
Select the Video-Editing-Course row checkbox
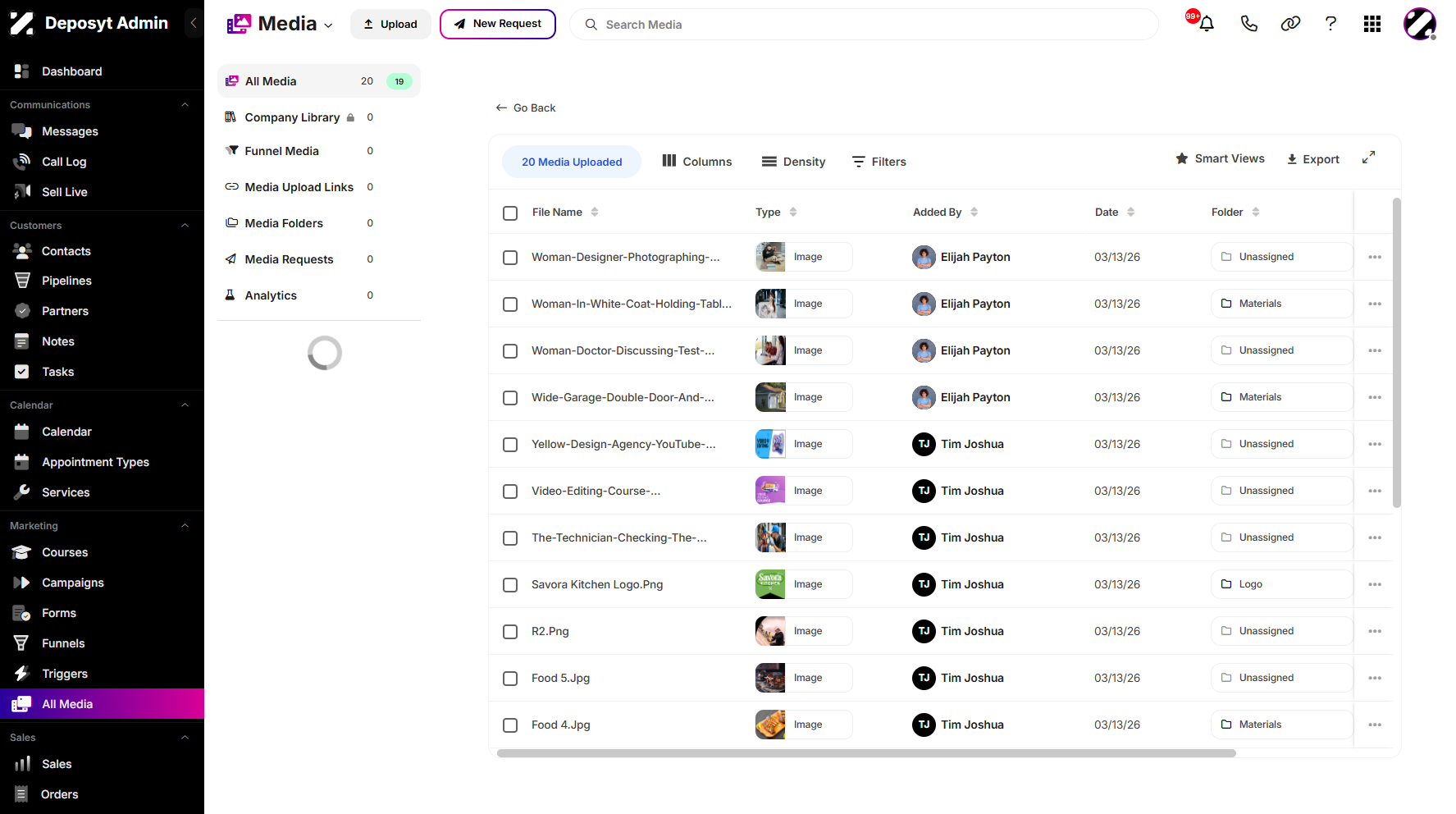pyautogui.click(x=510, y=492)
